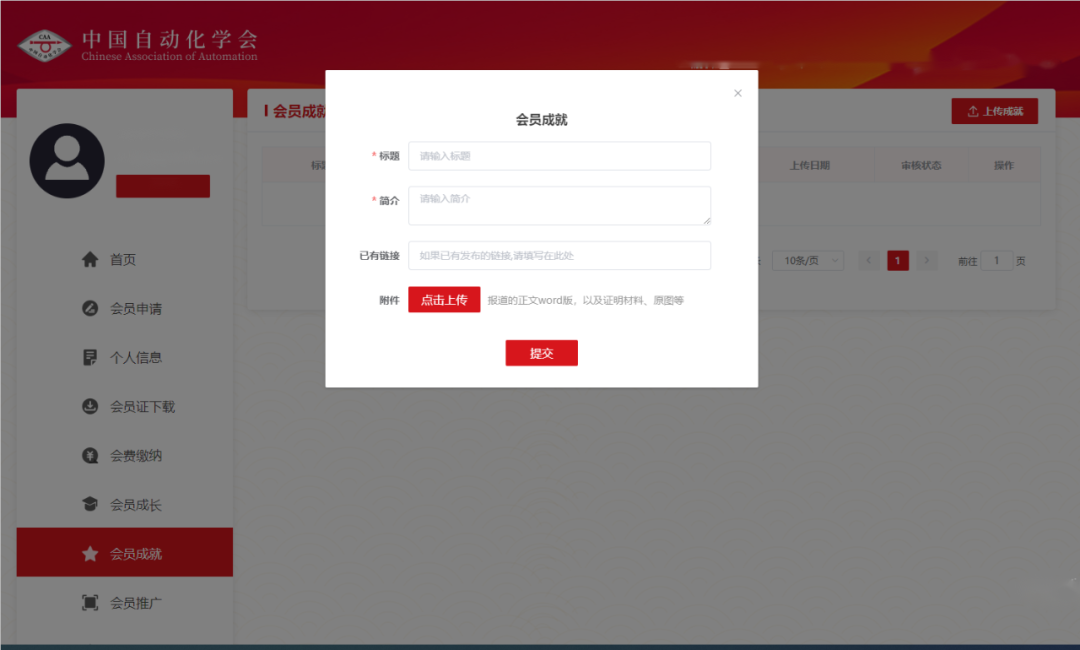This screenshot has width=1080, height=650.
Task: Click the 会员推广 scan icon
Action: (x=90, y=603)
